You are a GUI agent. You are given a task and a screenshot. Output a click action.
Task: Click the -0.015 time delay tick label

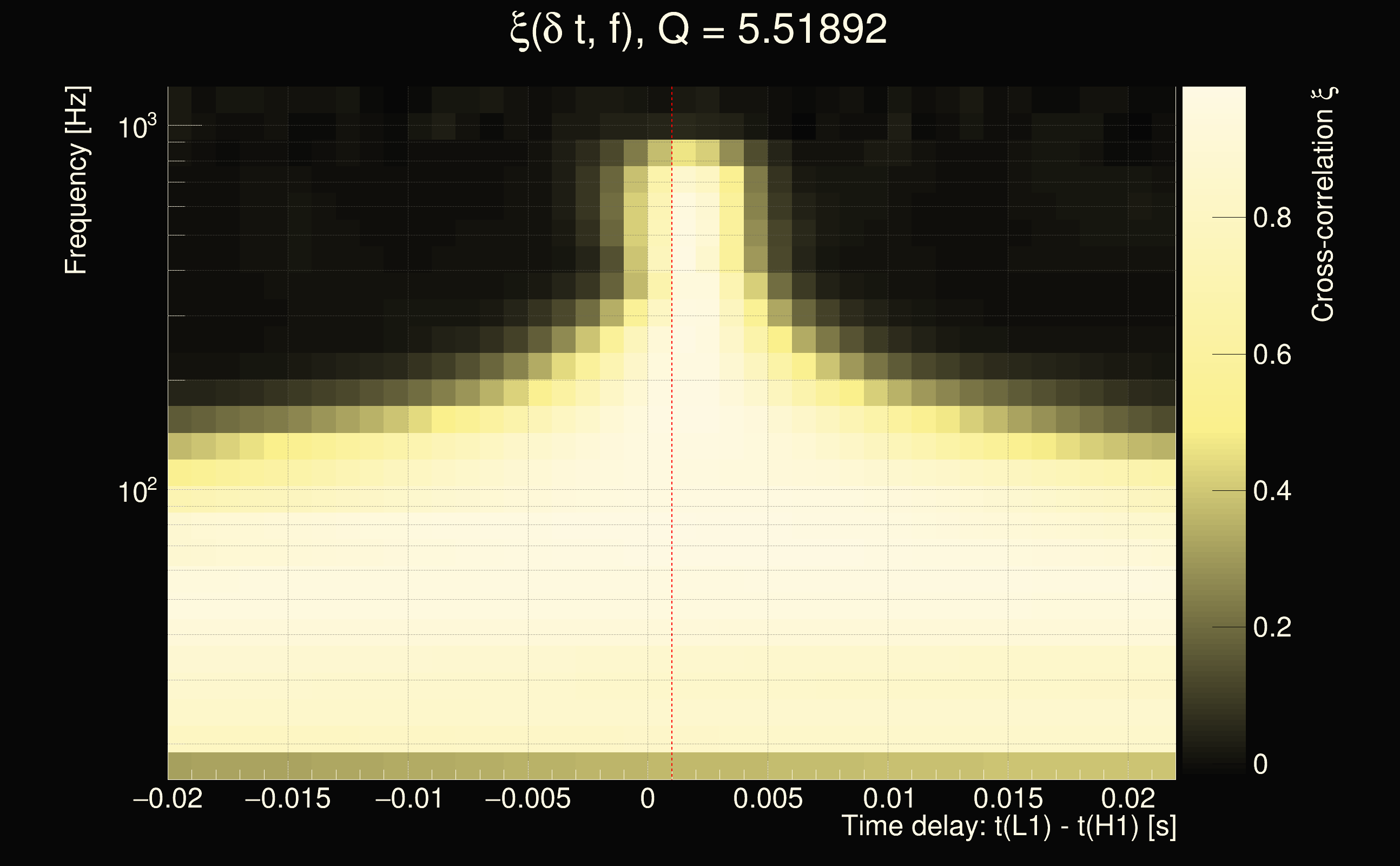tap(287, 799)
